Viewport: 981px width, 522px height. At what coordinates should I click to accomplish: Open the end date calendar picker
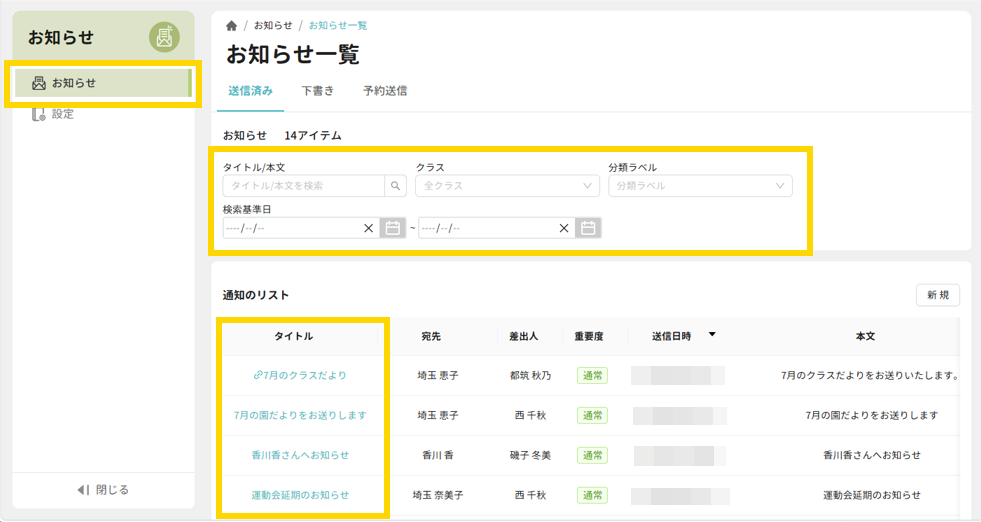[588, 228]
